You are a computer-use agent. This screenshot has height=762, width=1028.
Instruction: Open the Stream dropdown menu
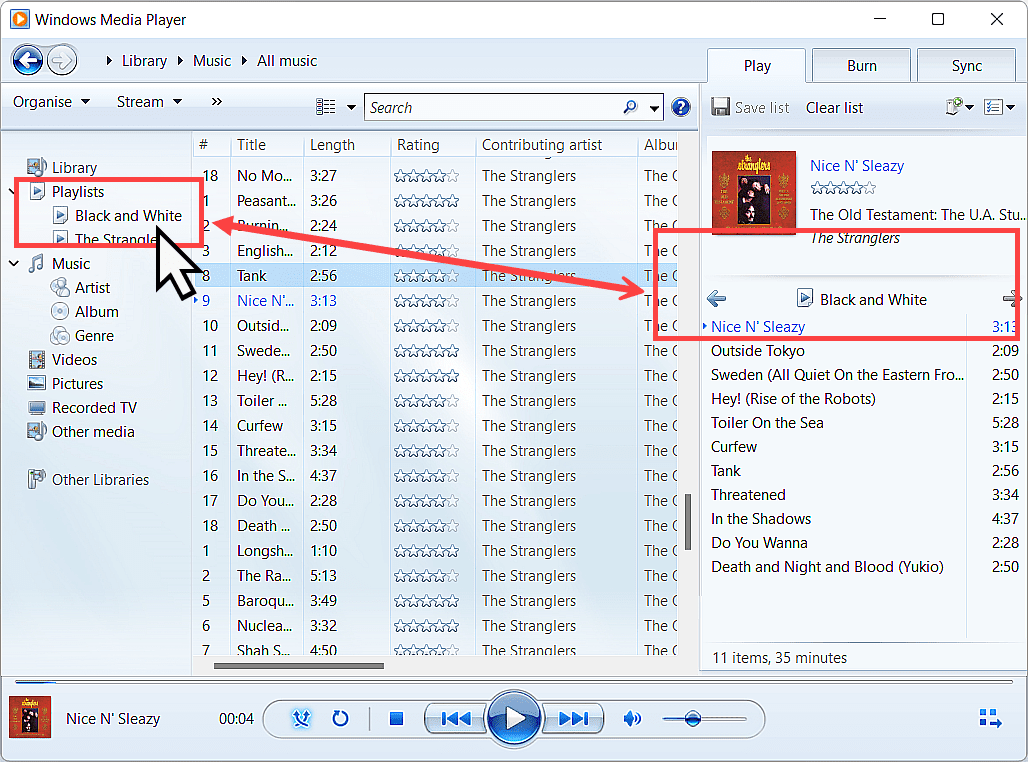tap(147, 101)
